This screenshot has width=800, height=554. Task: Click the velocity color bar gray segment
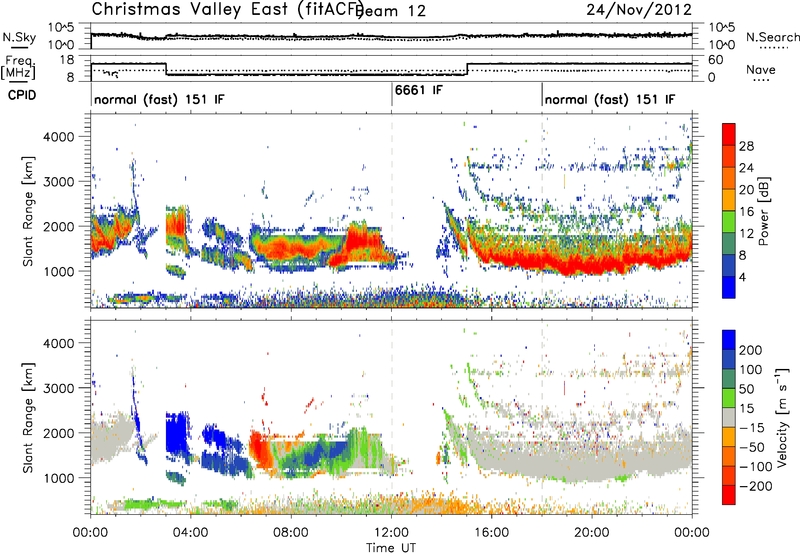click(729, 417)
